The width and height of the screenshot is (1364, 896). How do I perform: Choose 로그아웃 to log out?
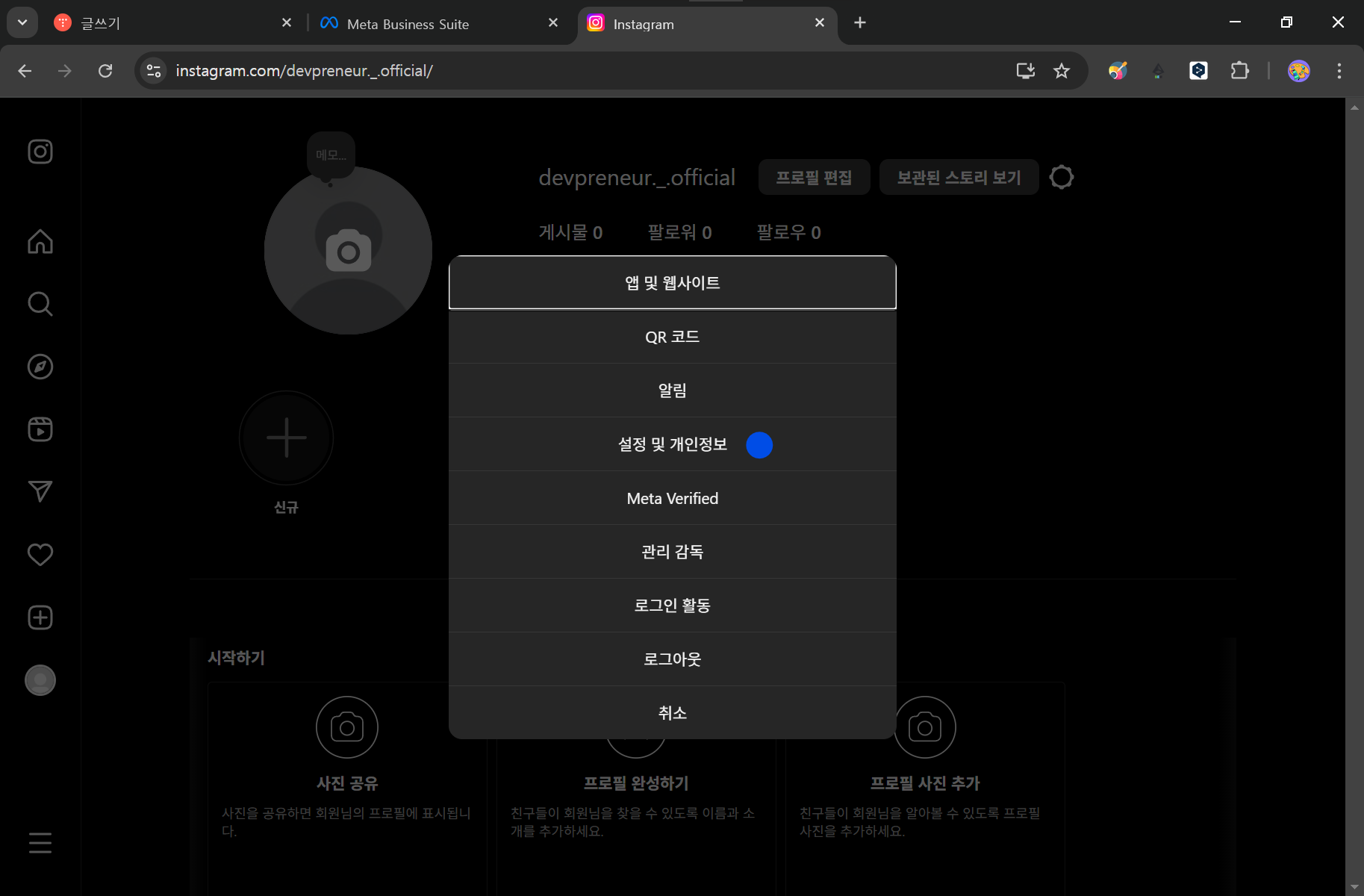point(673,659)
